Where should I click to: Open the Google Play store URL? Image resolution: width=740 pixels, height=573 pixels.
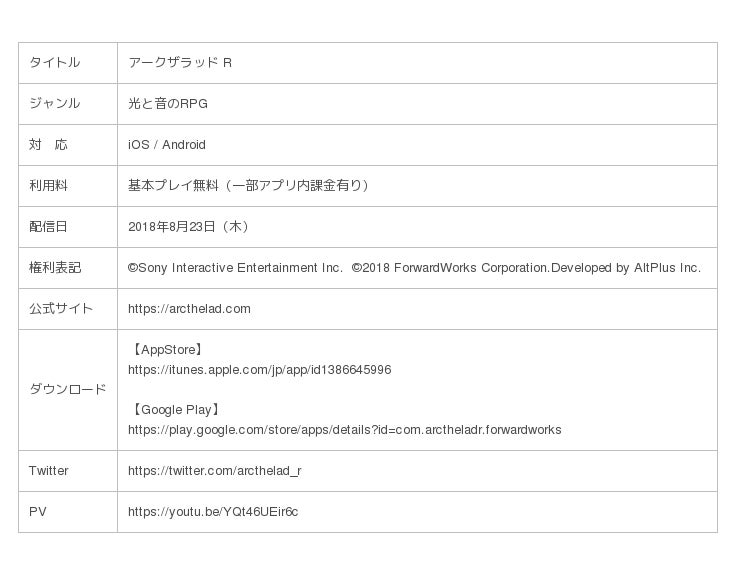click(344, 430)
